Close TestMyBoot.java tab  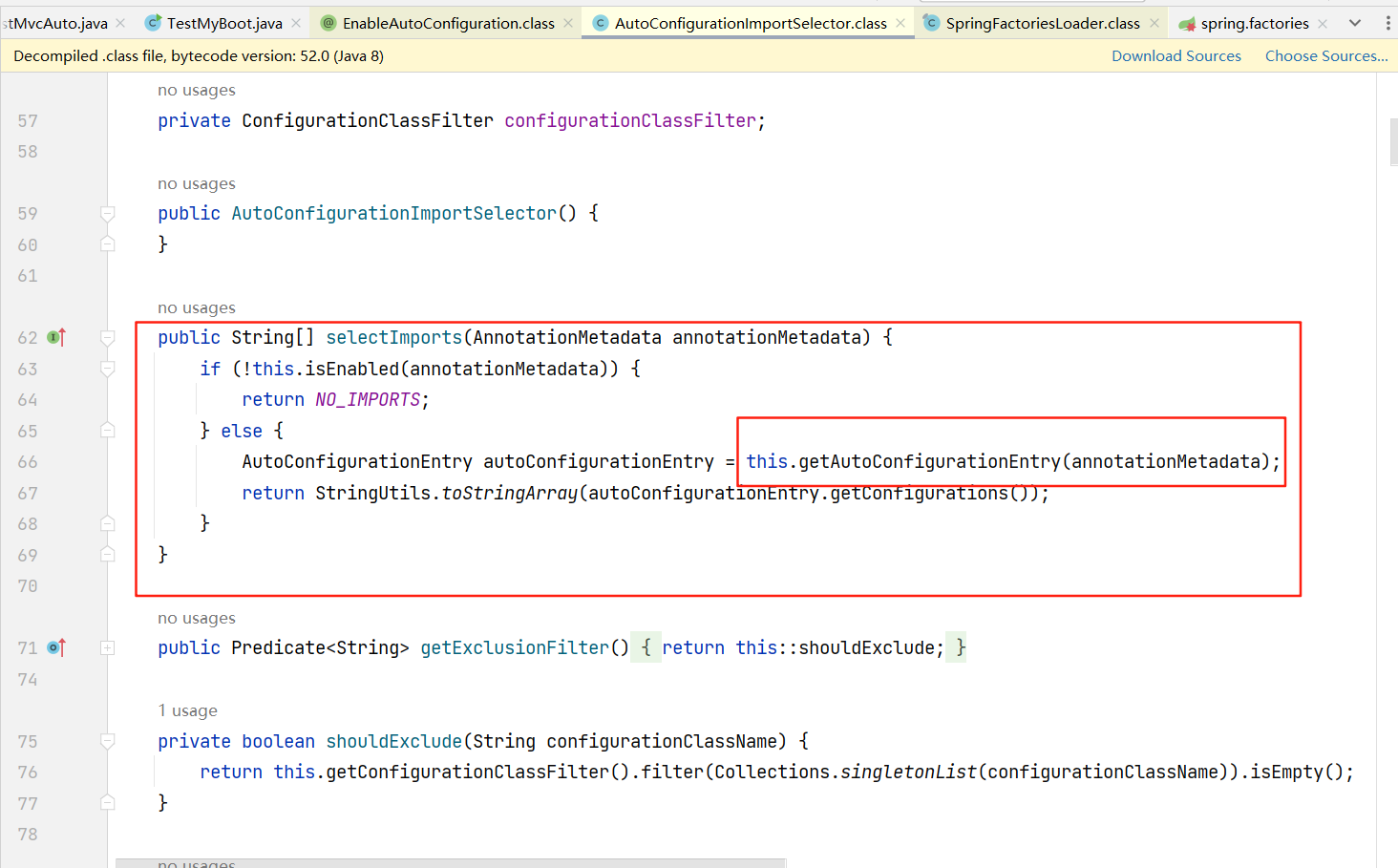point(296,23)
